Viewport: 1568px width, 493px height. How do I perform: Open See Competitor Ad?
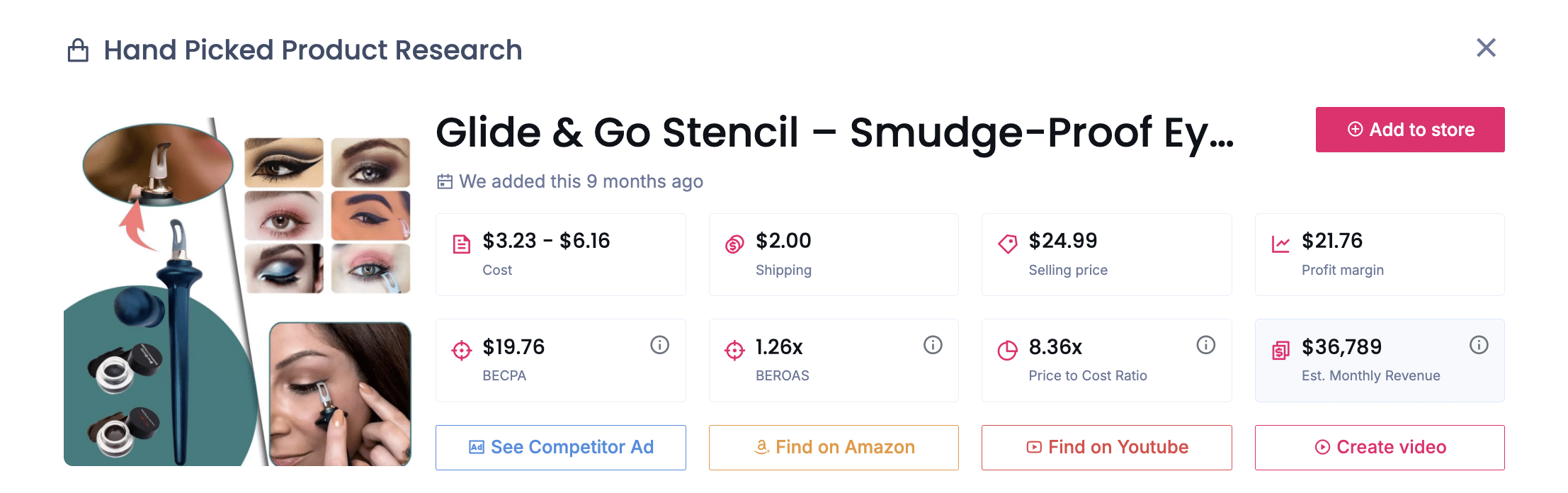(560, 447)
